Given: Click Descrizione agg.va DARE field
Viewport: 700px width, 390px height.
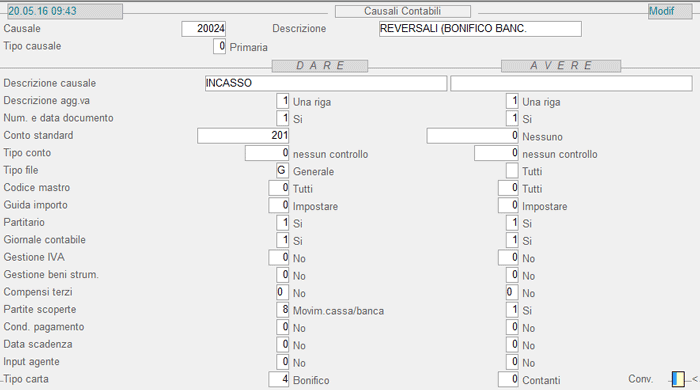Looking at the screenshot, I should pos(283,100).
